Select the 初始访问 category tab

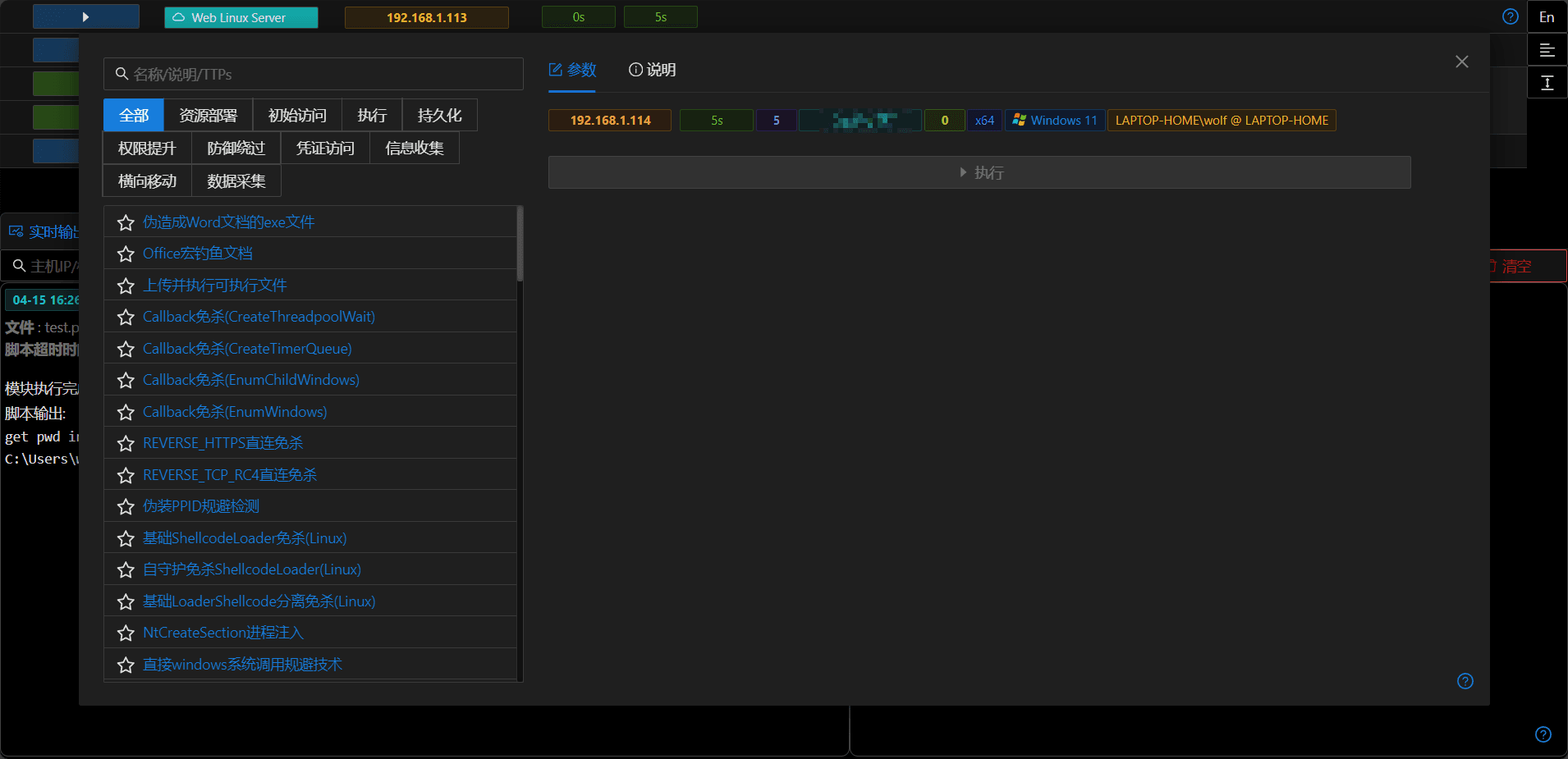(297, 115)
